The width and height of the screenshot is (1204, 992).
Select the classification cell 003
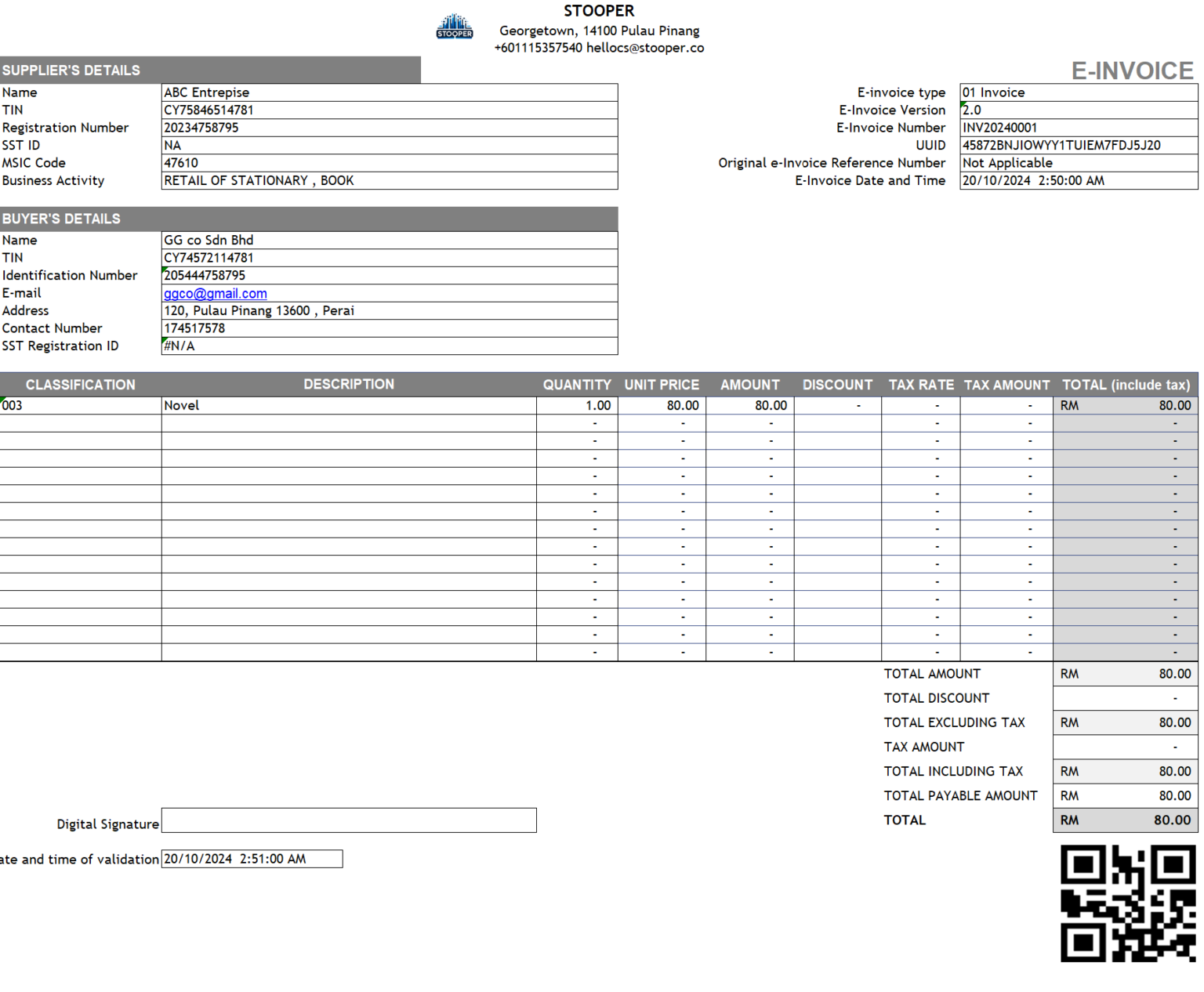80,406
